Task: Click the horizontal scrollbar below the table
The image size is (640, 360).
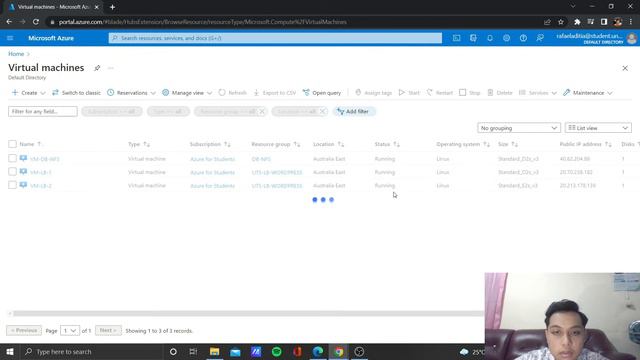Action: (x=248, y=313)
